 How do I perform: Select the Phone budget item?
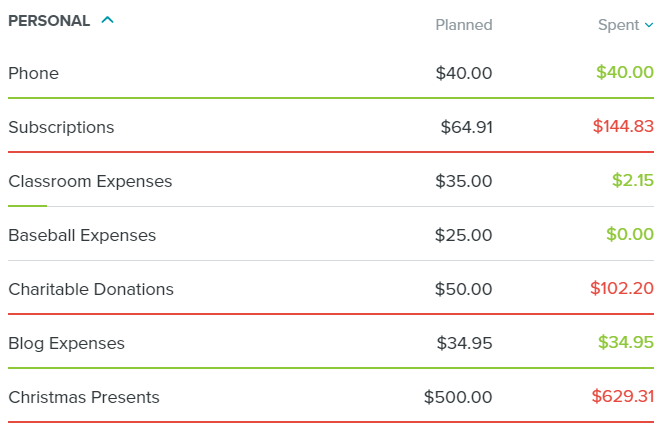tap(34, 73)
